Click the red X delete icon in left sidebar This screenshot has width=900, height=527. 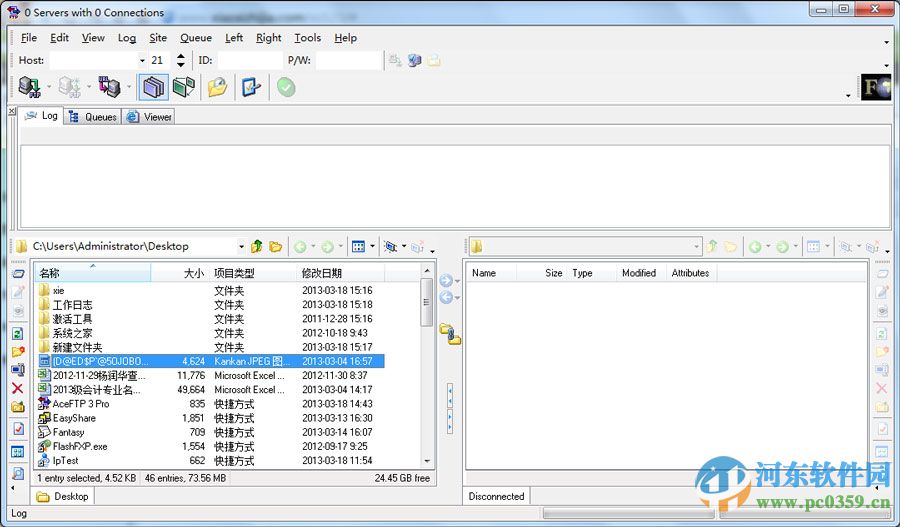click(x=18, y=389)
